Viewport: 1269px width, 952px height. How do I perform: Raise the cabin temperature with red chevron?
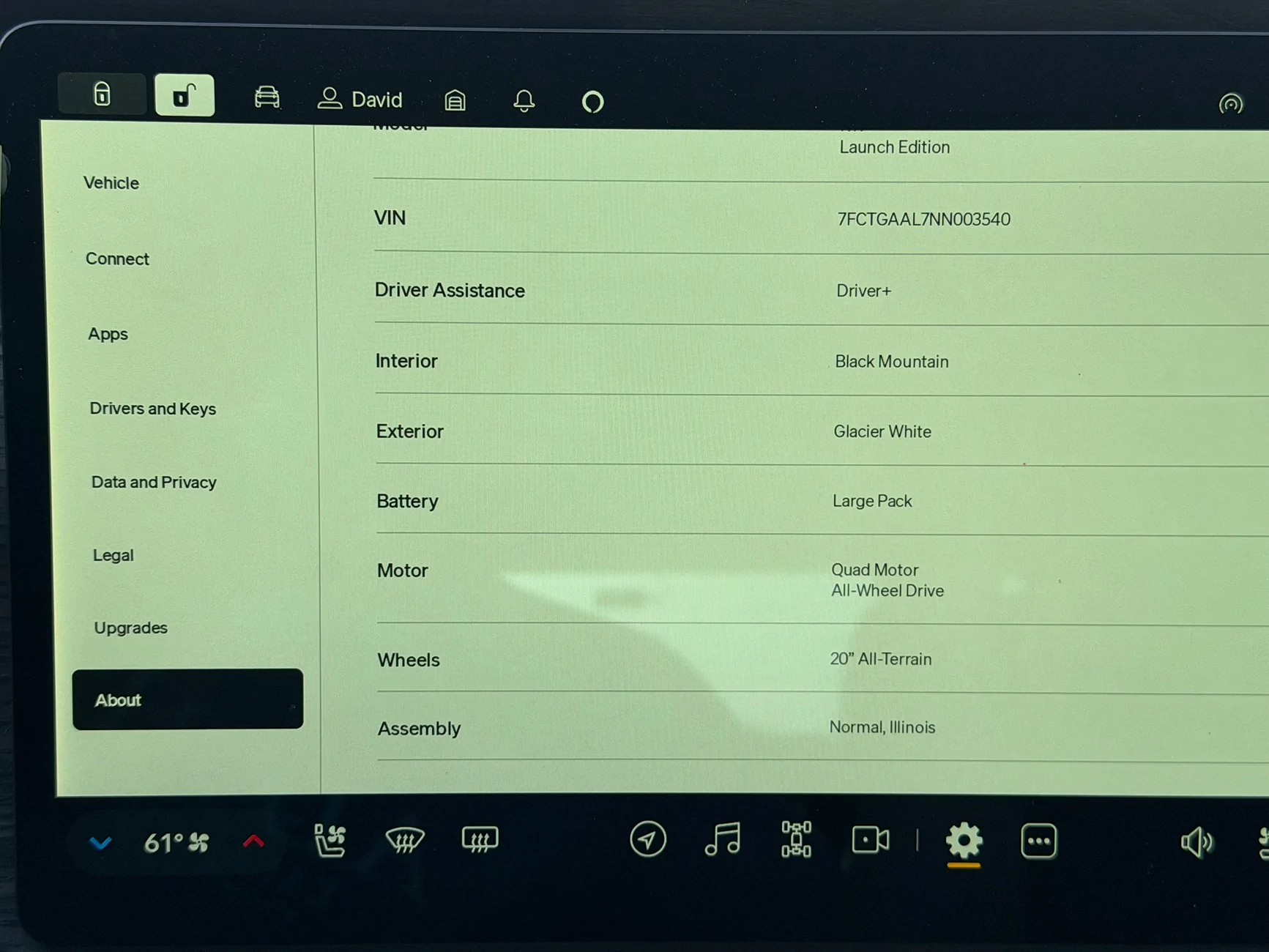click(253, 841)
